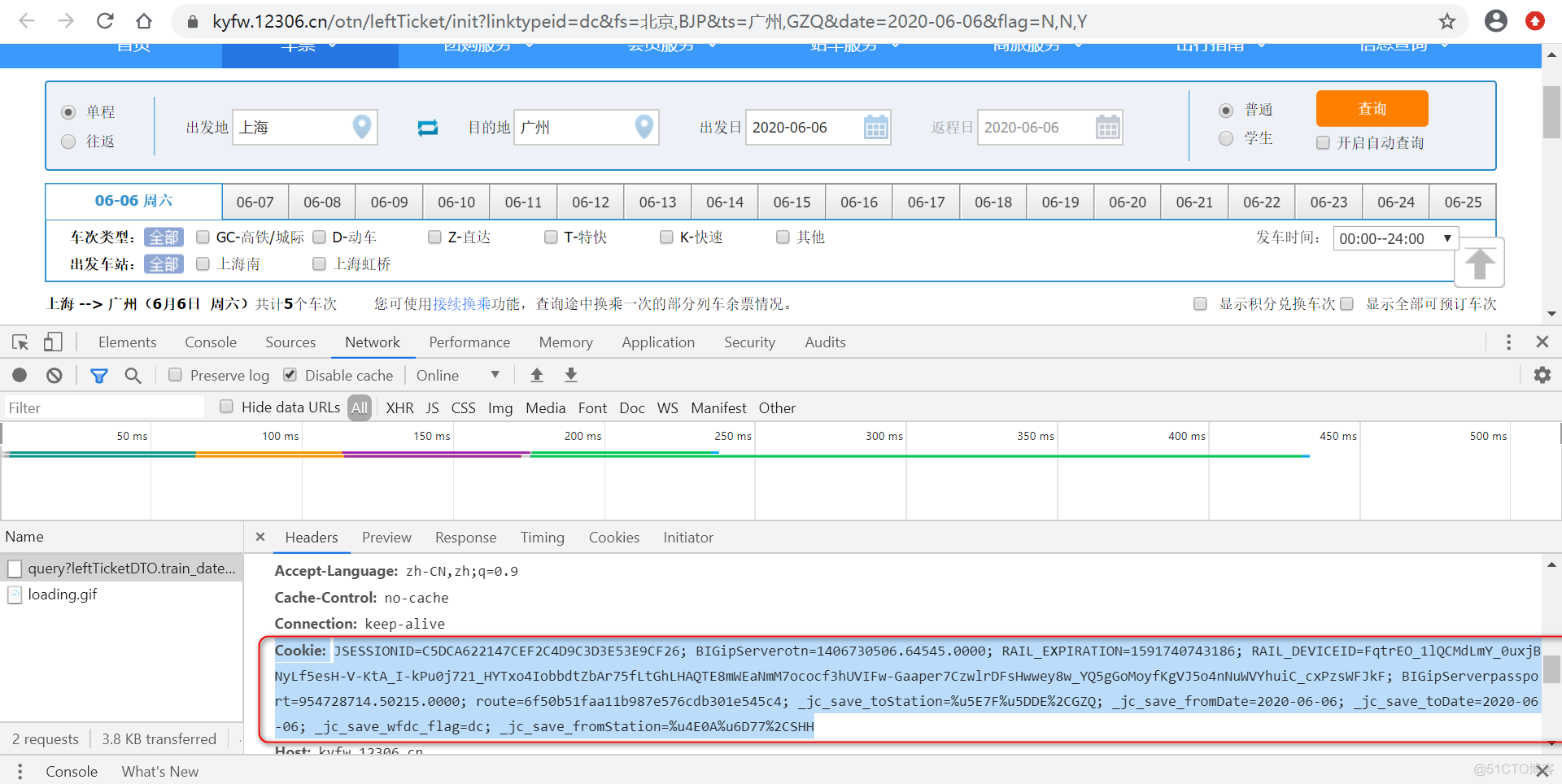The width and height of the screenshot is (1562, 784).
Task: Open the Cookies tab of the request
Action: [614, 538]
